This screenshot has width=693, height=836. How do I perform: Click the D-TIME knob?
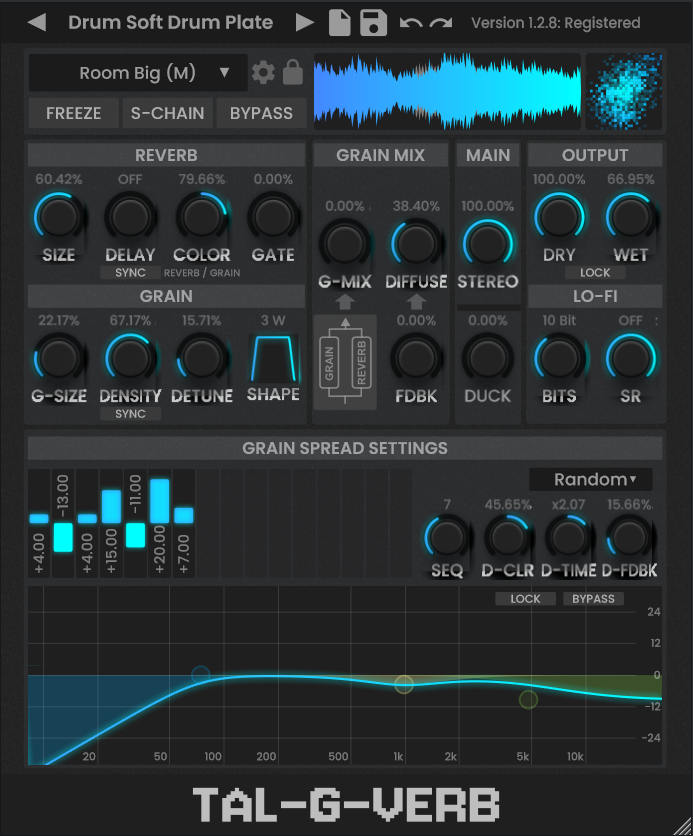point(568,538)
